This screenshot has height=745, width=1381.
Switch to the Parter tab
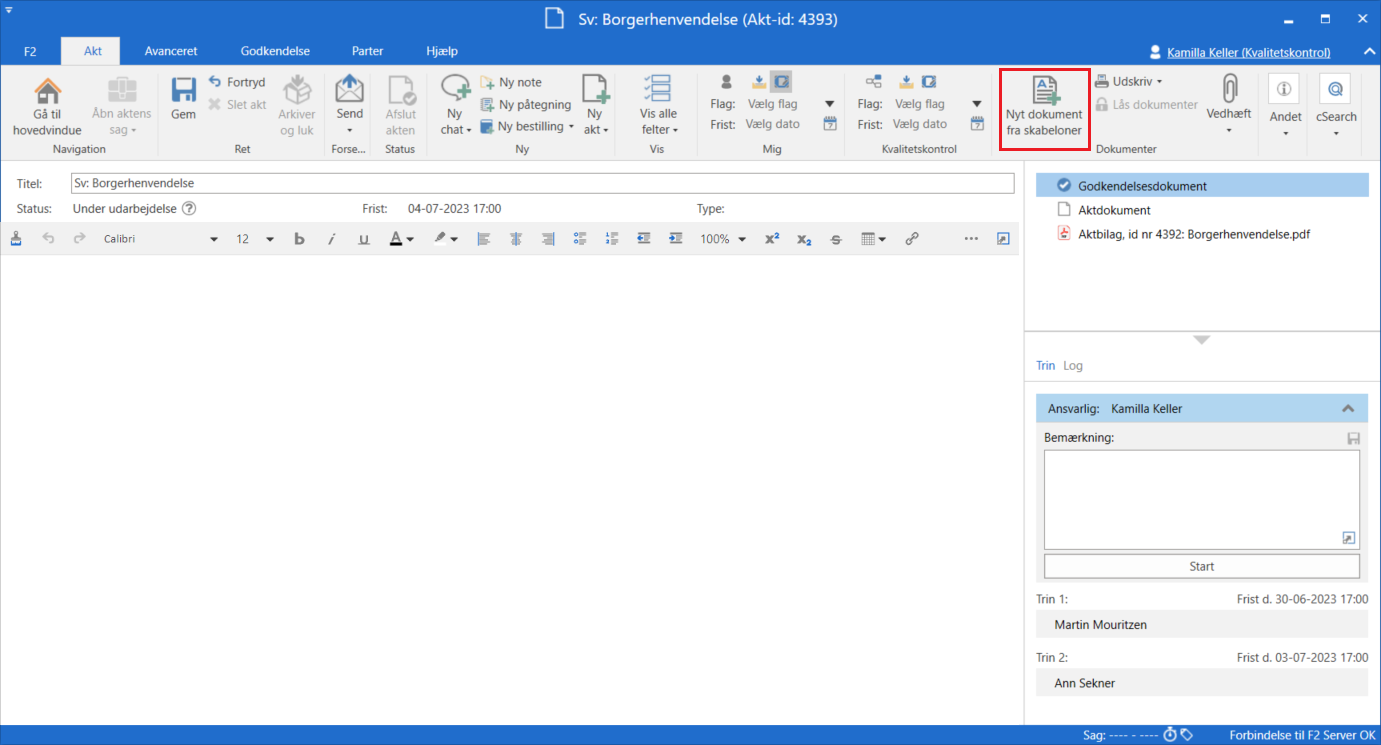[x=367, y=51]
